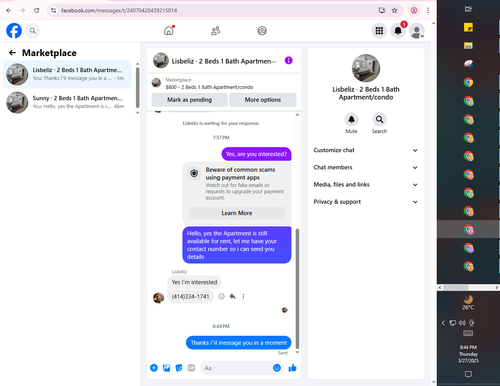Click the site information icon in address bar

point(53,10)
